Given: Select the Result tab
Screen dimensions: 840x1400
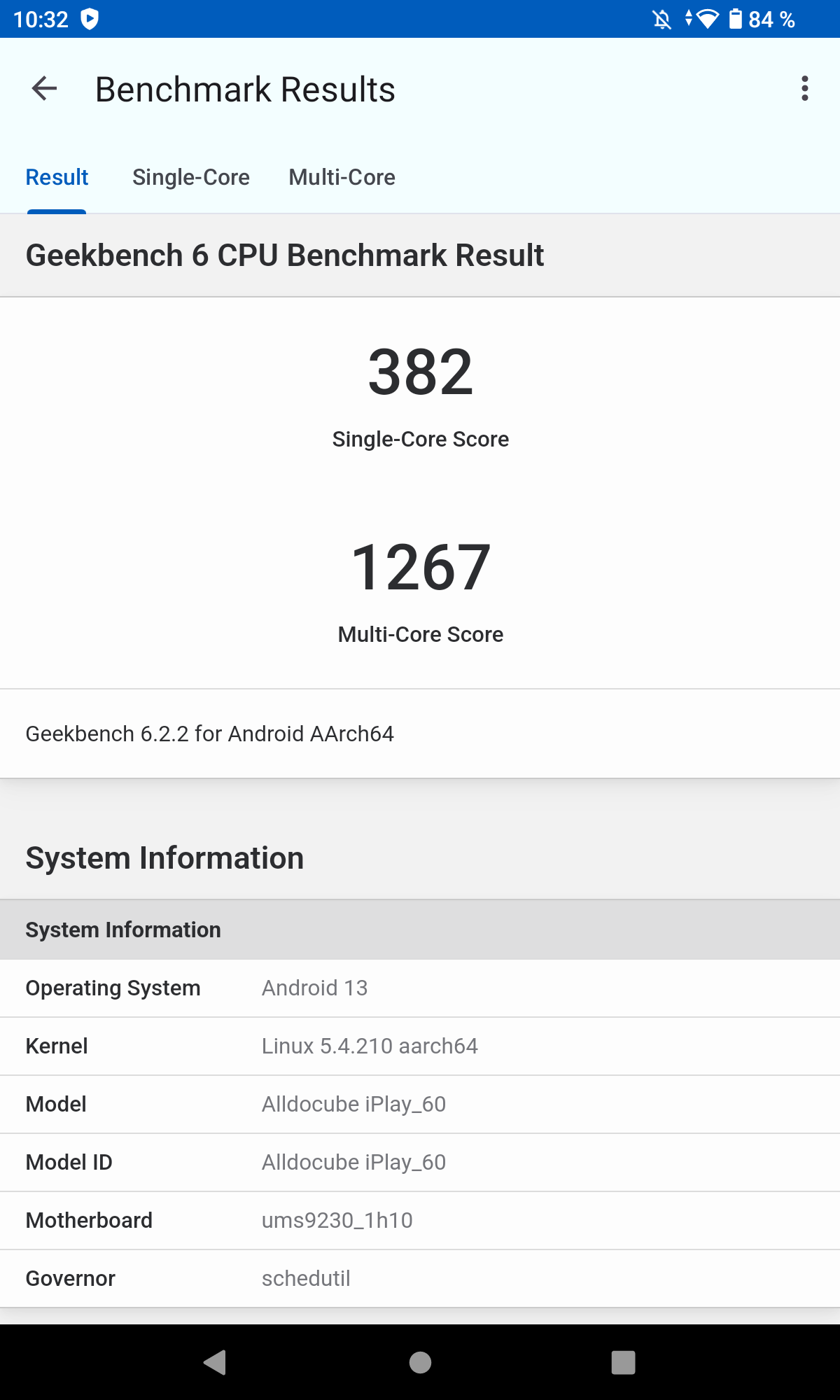Looking at the screenshot, I should (57, 177).
